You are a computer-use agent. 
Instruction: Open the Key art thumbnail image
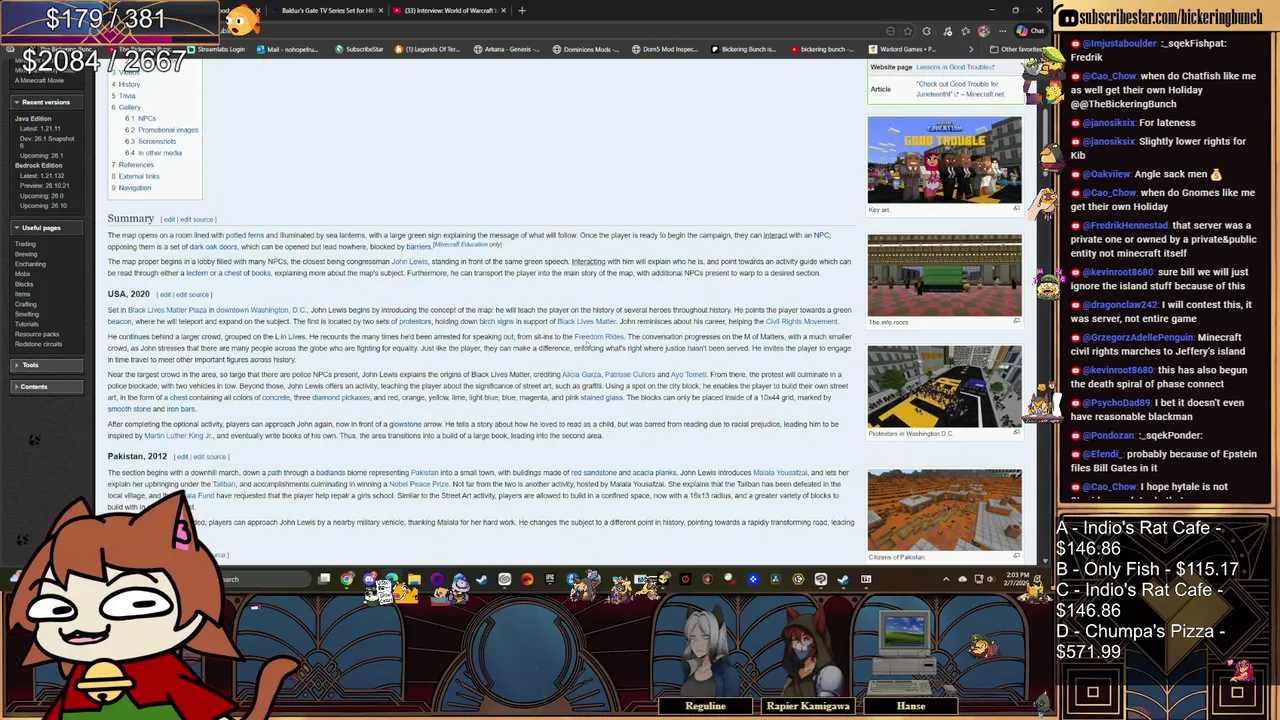click(x=944, y=160)
